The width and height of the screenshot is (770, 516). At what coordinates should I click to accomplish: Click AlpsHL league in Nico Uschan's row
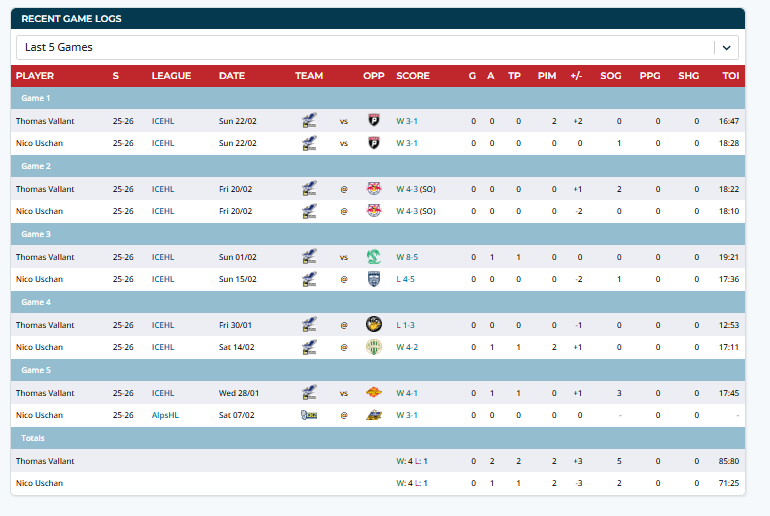click(x=165, y=415)
